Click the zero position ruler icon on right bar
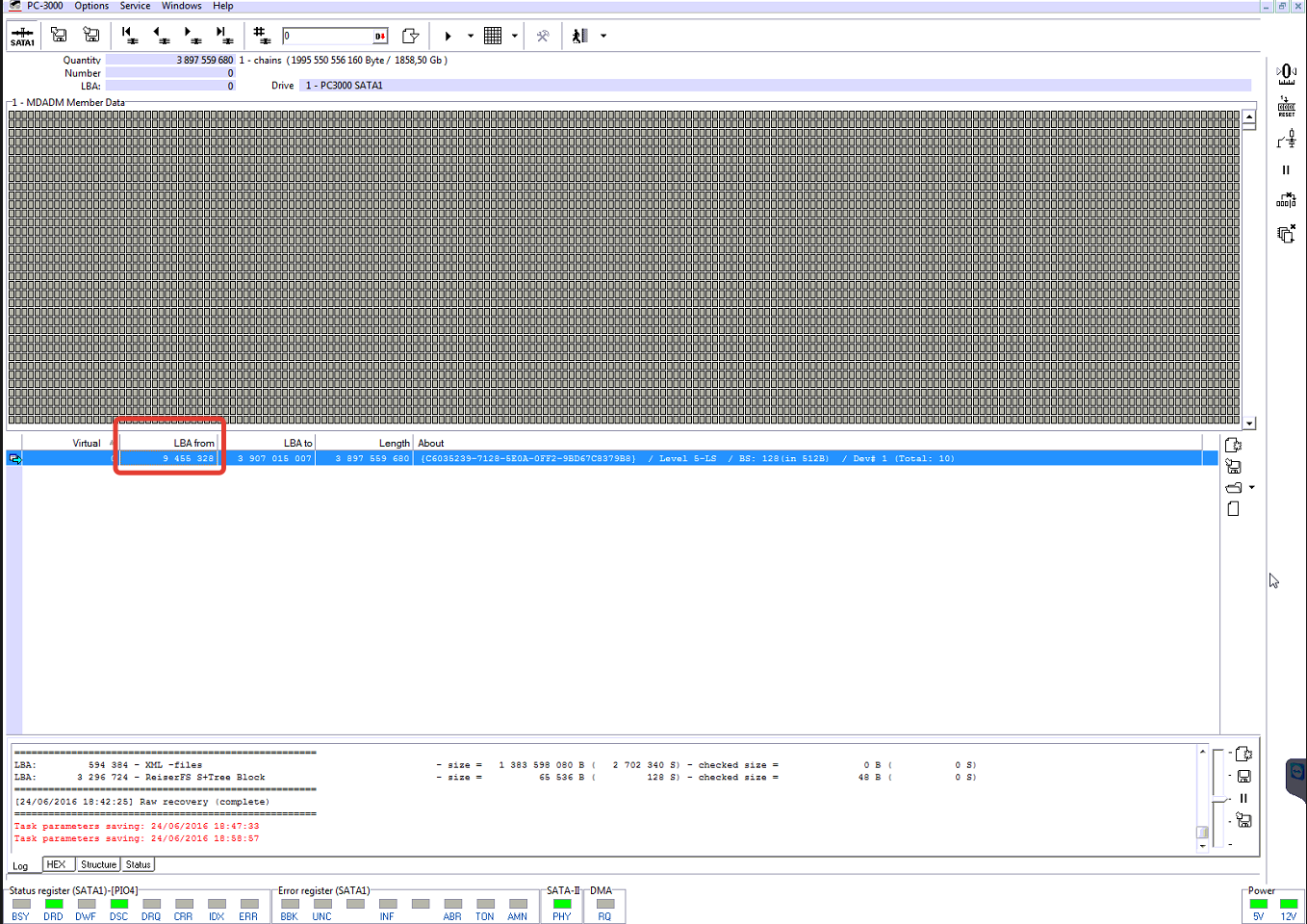The width and height of the screenshot is (1307, 924). click(1286, 74)
